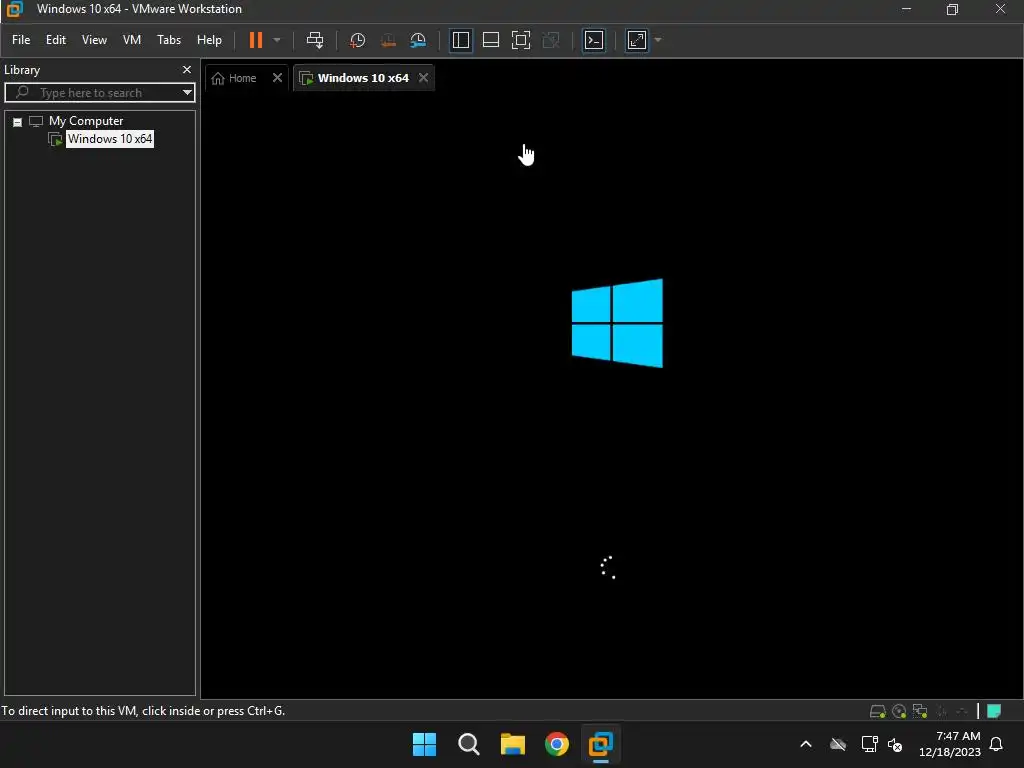Click the VMware Workstation taskbar icon
Image resolution: width=1024 pixels, height=768 pixels.
[600, 744]
